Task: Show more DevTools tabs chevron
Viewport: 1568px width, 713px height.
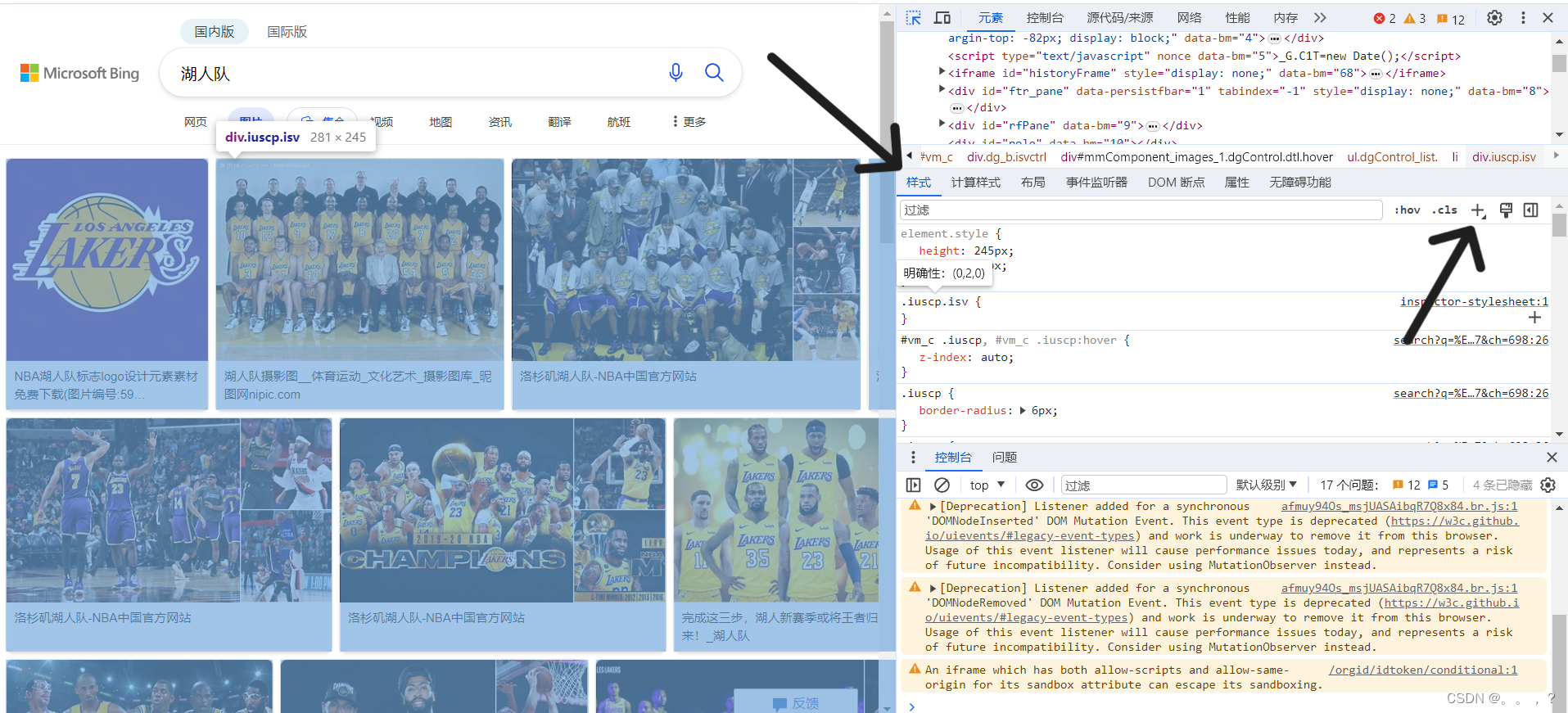Action: pyautogui.click(x=1320, y=18)
